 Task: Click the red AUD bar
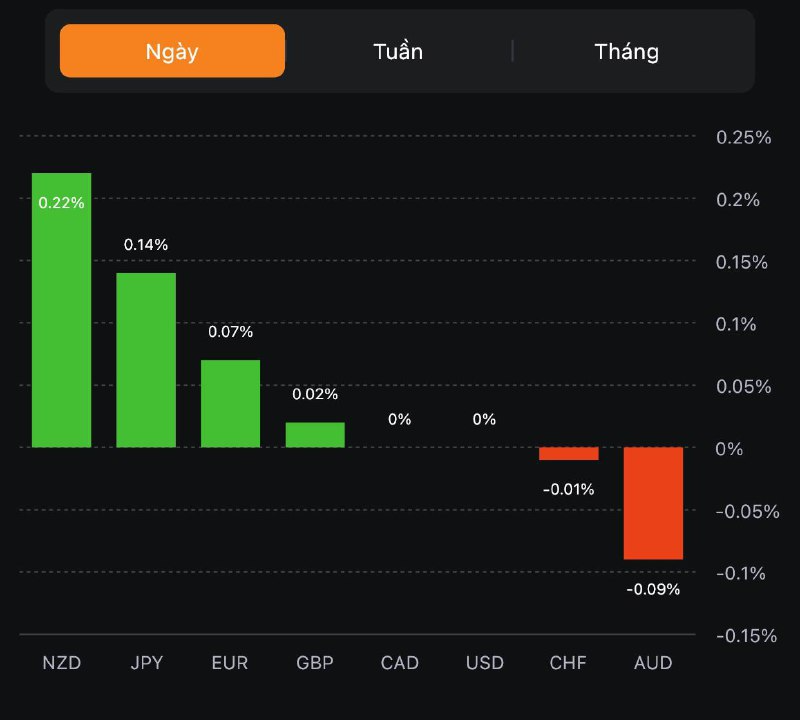pyautogui.click(x=653, y=503)
